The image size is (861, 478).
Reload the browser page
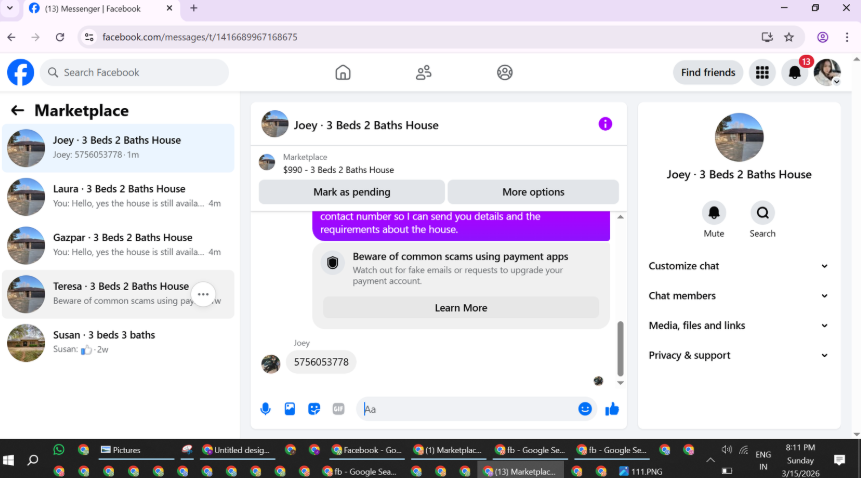coord(60,37)
